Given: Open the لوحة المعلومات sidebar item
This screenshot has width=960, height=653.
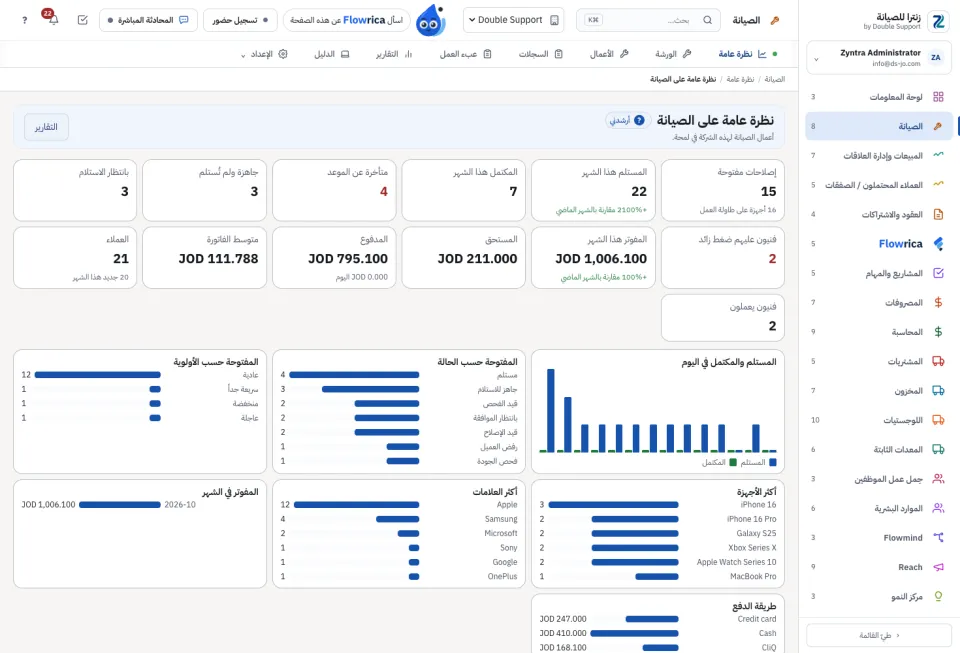Looking at the screenshot, I should [879, 97].
